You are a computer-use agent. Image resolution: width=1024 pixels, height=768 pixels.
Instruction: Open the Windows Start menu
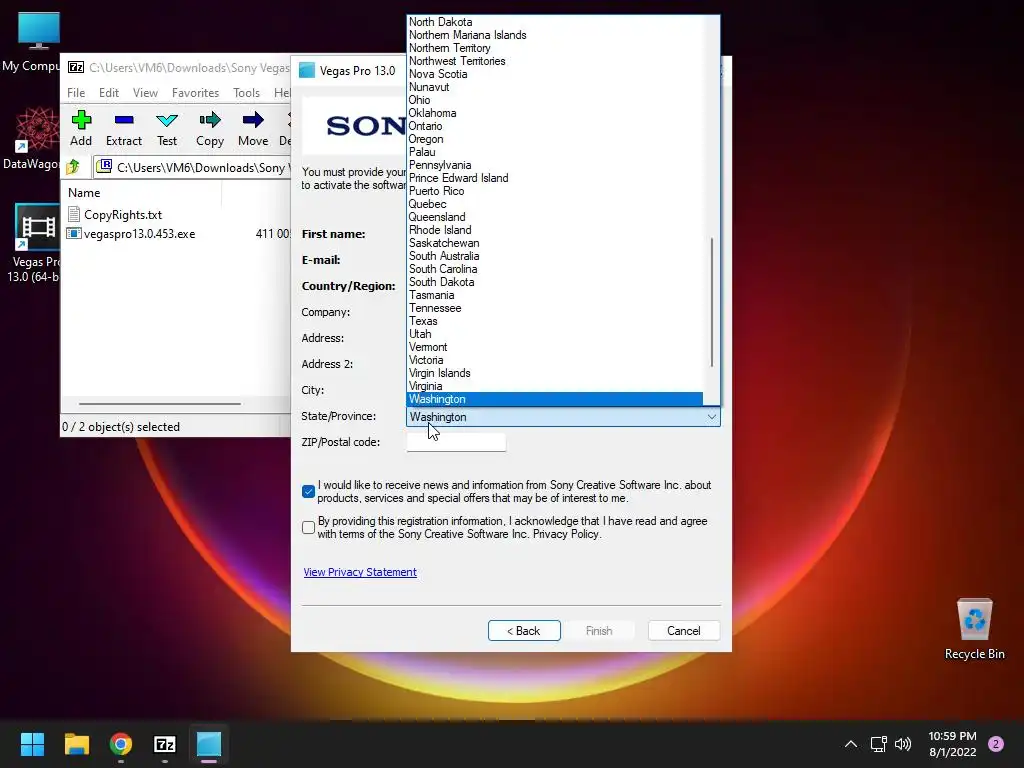32,744
